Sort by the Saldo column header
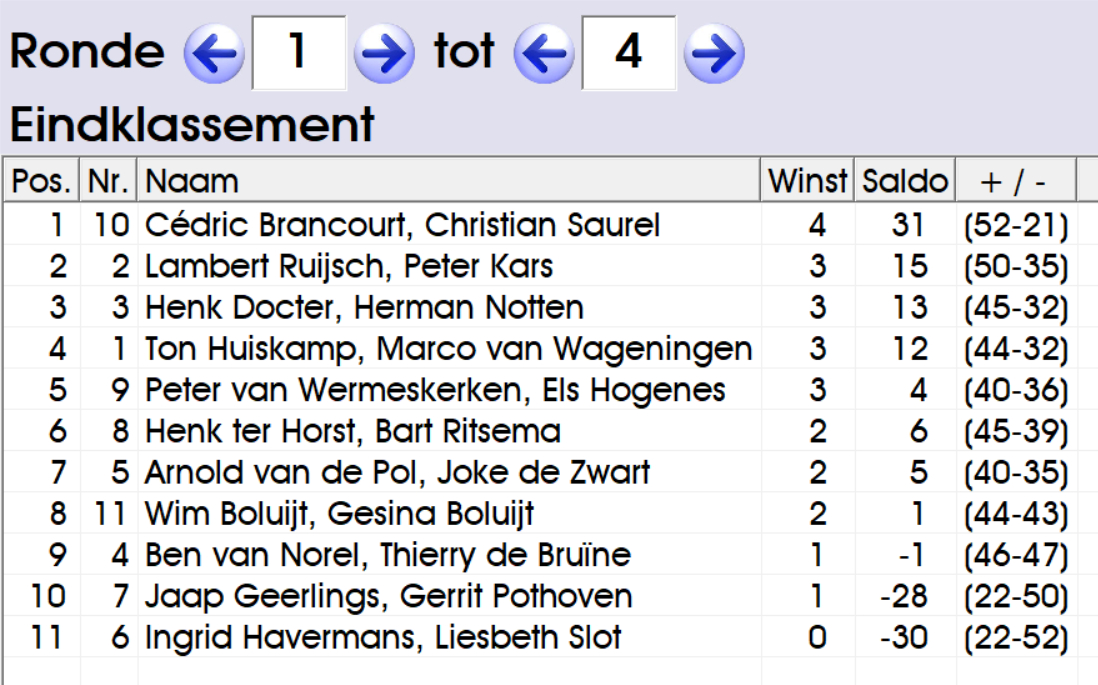 click(x=905, y=181)
